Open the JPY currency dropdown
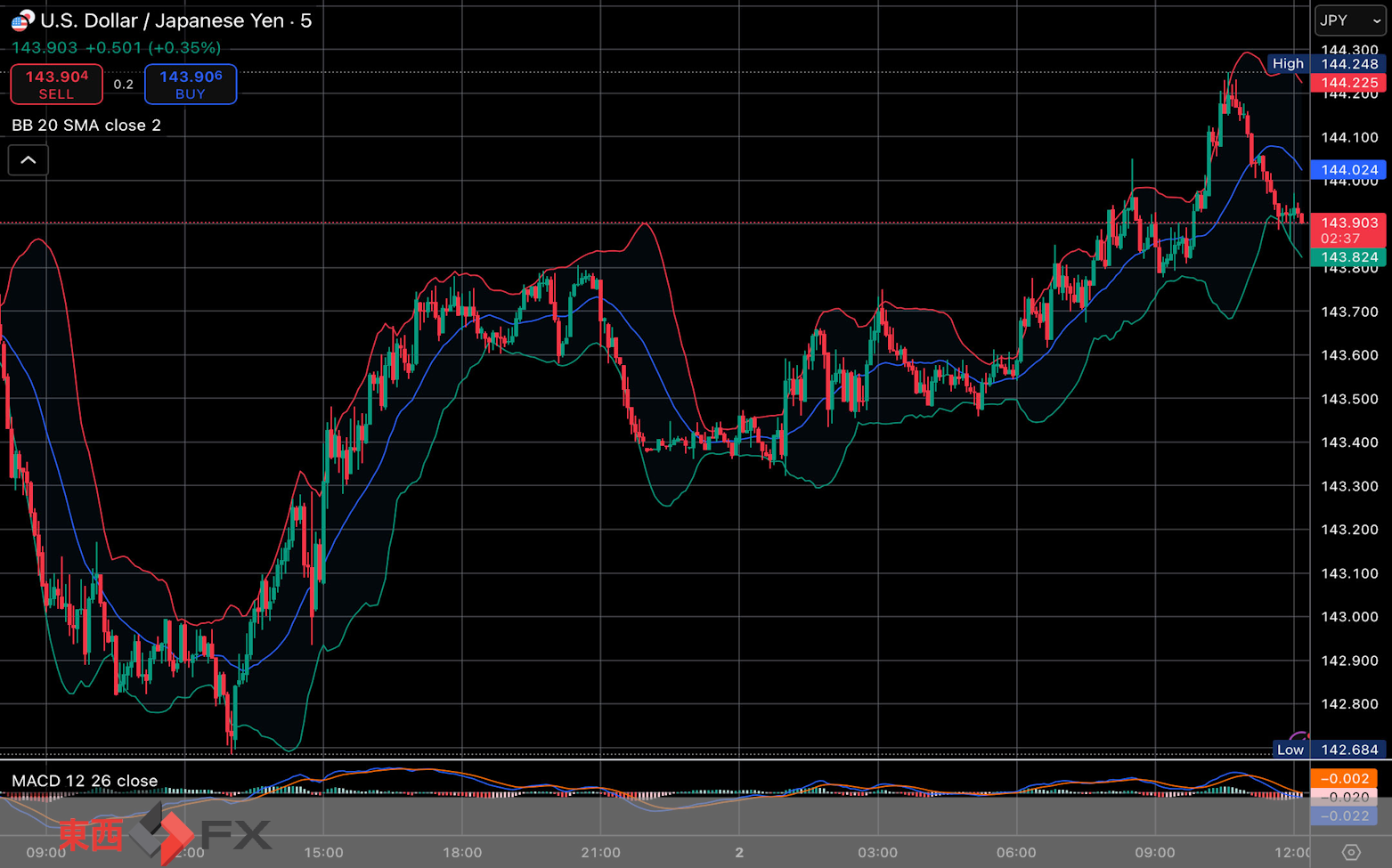 click(x=1350, y=20)
